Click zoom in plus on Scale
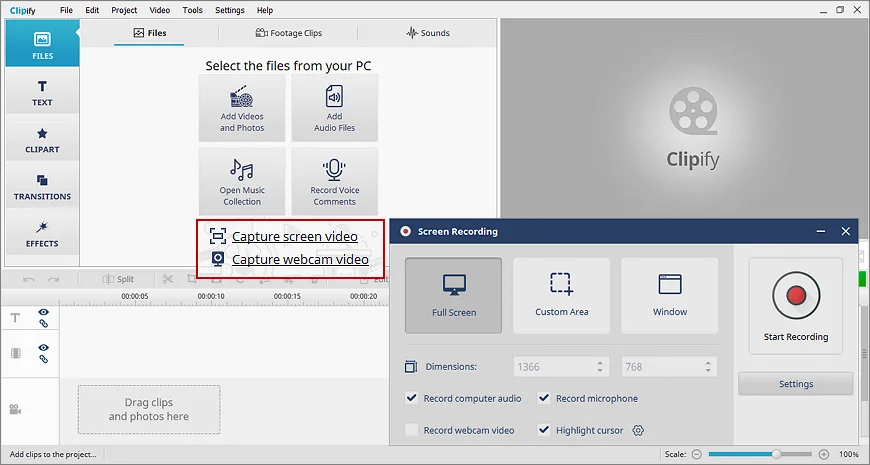 (824, 454)
